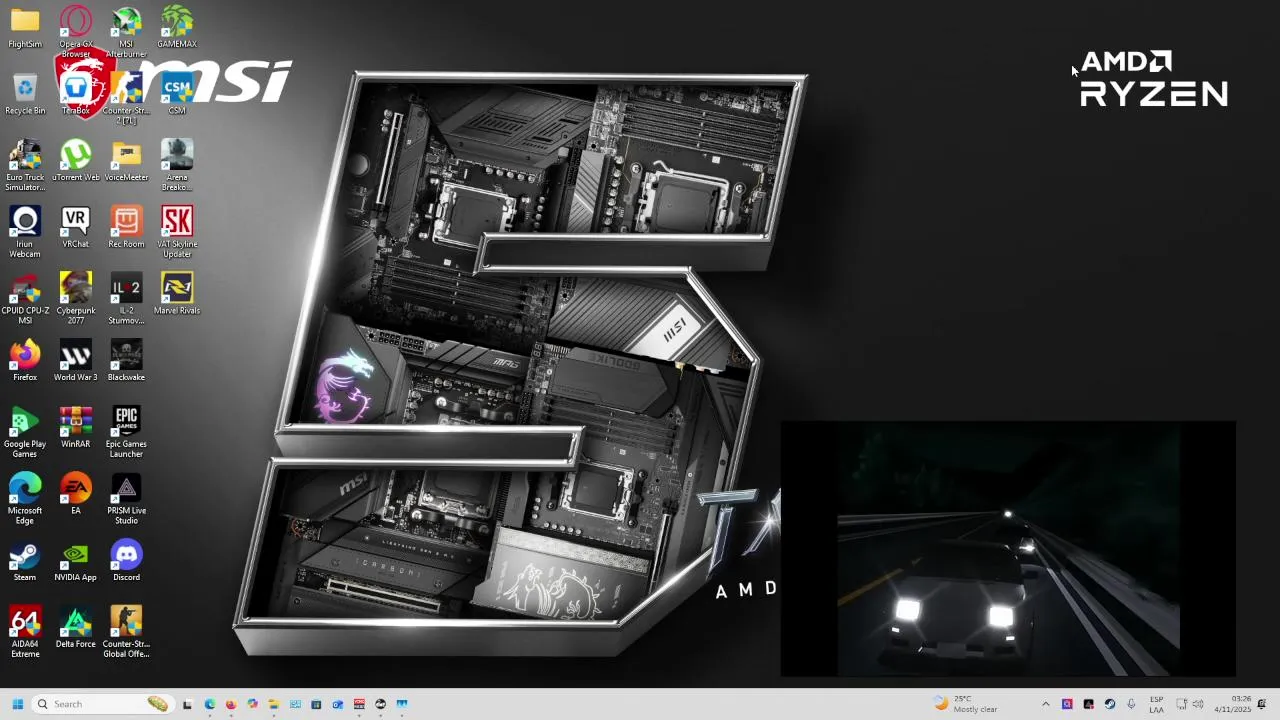Open PRISM Live Studio shortcut
1280x720 pixels.
point(126,499)
